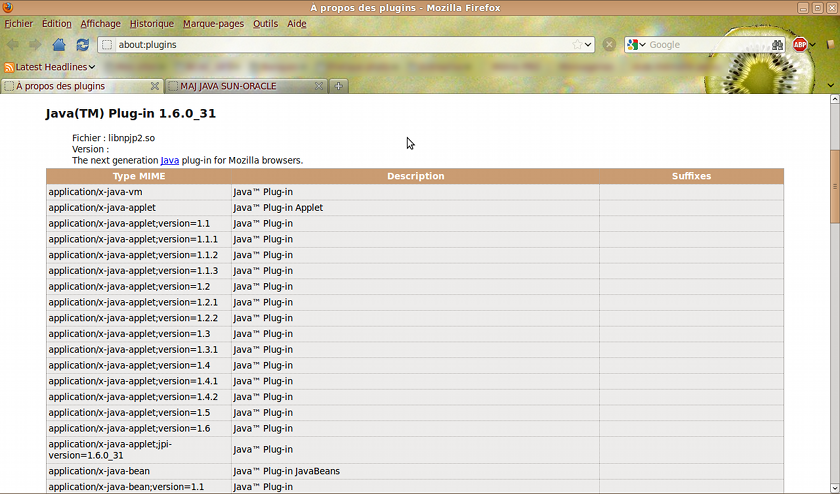Open the Aide menu
This screenshot has height=494, width=840.
coord(297,24)
